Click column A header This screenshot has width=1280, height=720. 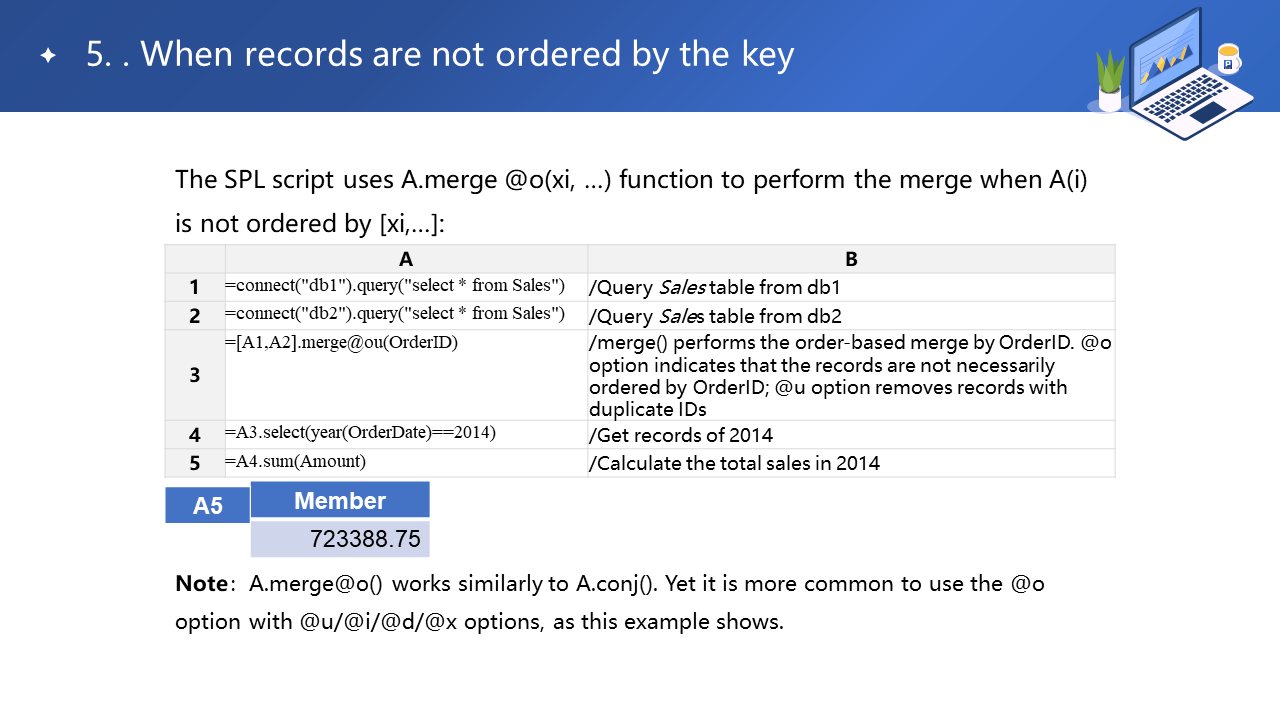coord(406,259)
